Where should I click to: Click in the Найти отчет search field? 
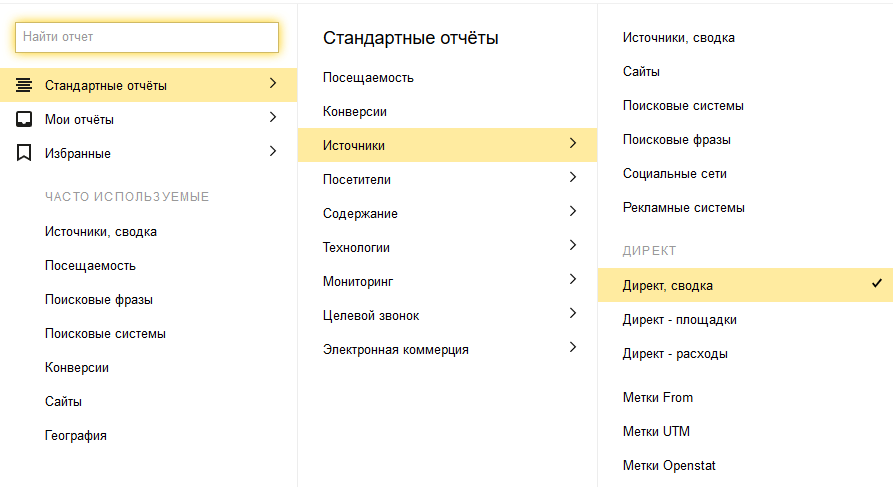tap(147, 37)
